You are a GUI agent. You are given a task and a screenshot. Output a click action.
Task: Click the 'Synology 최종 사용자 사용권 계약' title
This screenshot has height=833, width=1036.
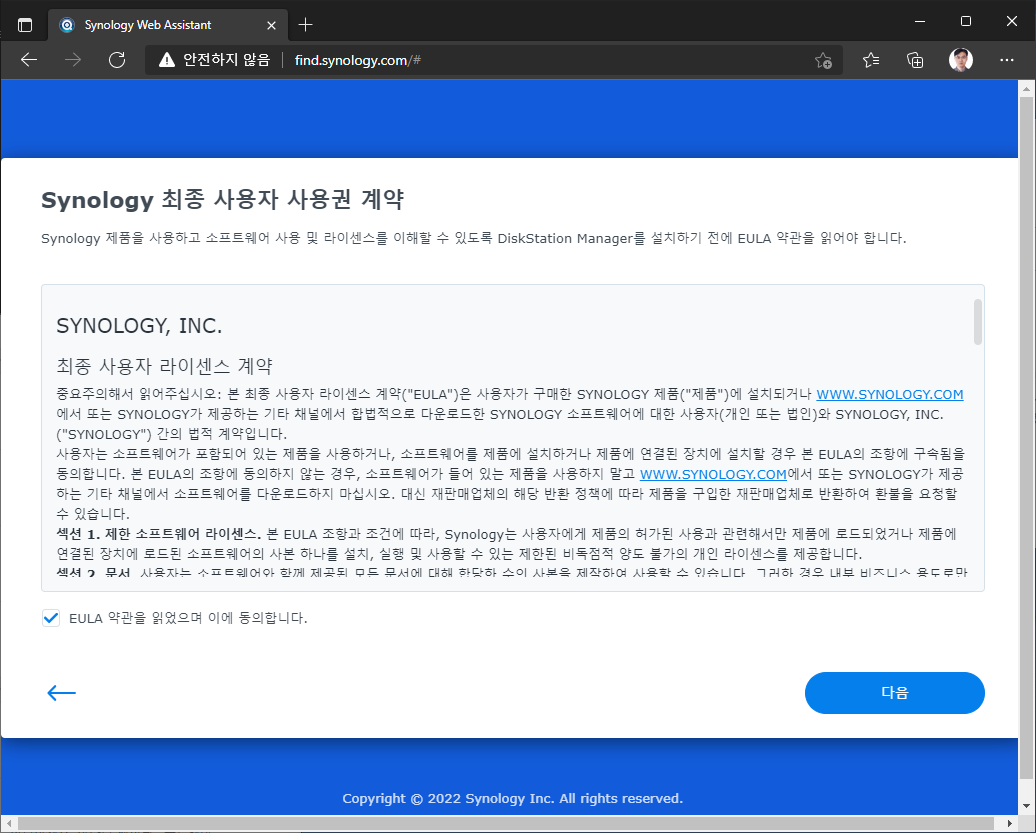click(223, 199)
